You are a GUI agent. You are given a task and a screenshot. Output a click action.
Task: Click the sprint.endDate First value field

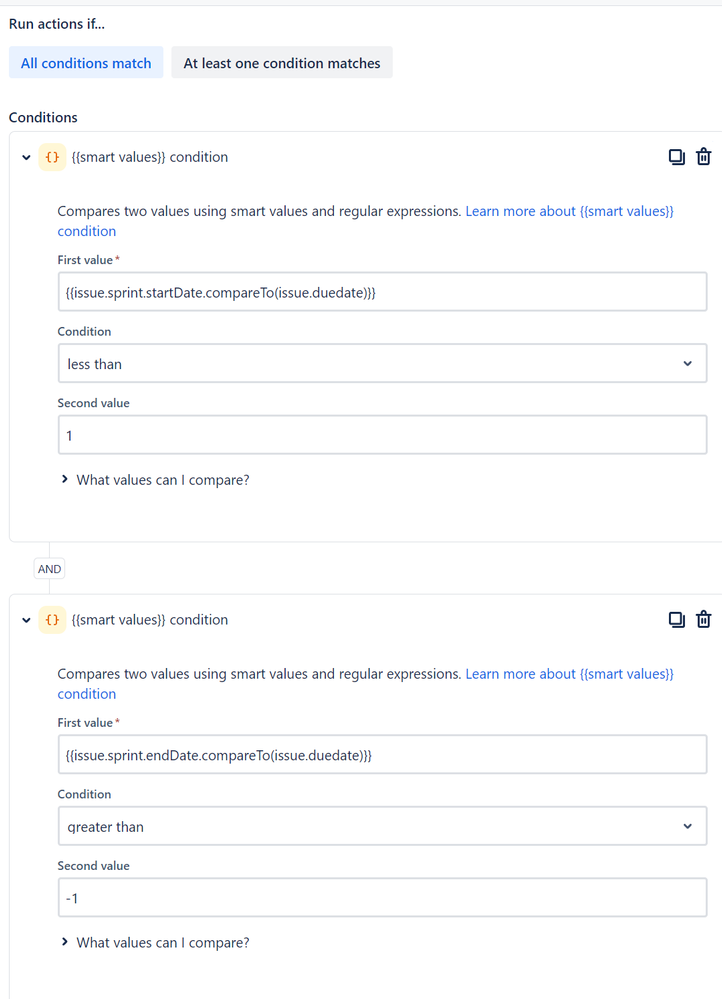382,756
